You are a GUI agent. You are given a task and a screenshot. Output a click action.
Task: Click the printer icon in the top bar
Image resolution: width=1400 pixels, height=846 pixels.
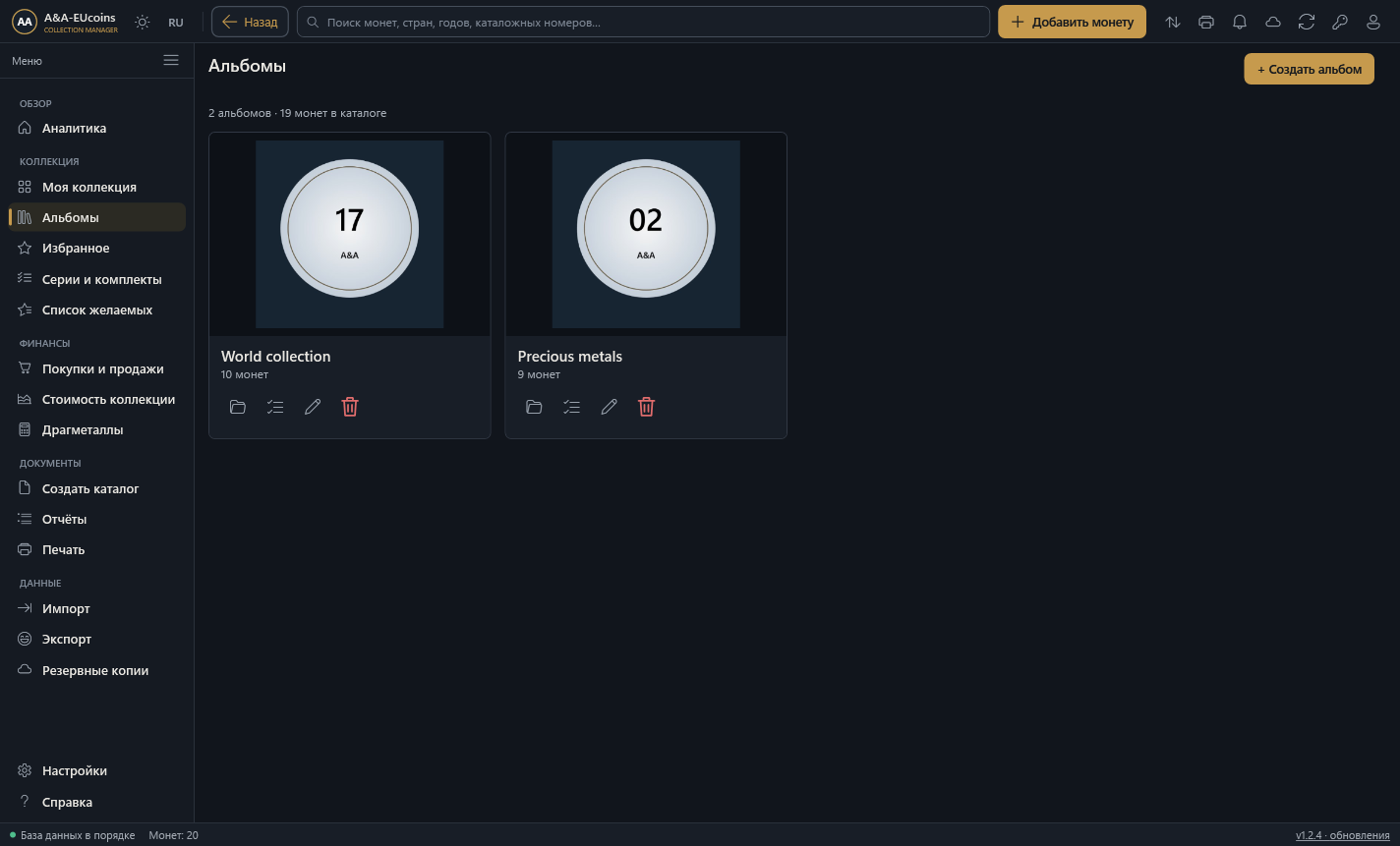point(1206,22)
